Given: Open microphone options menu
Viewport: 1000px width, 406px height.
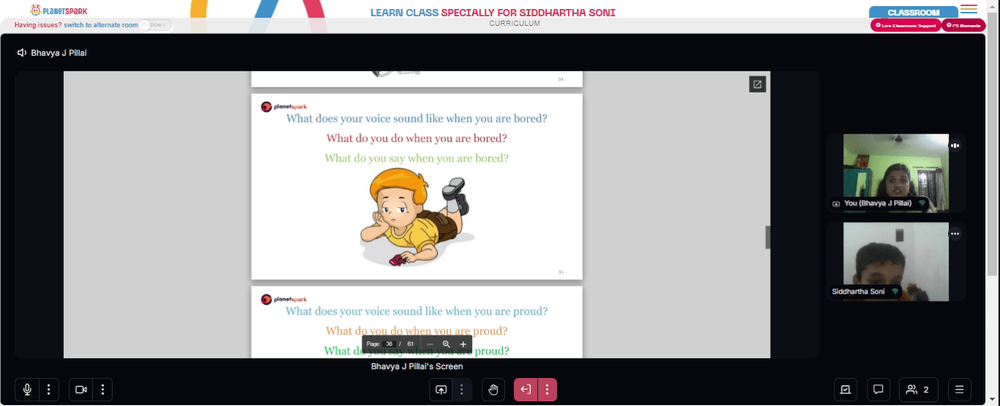Looking at the screenshot, I should 49,389.
